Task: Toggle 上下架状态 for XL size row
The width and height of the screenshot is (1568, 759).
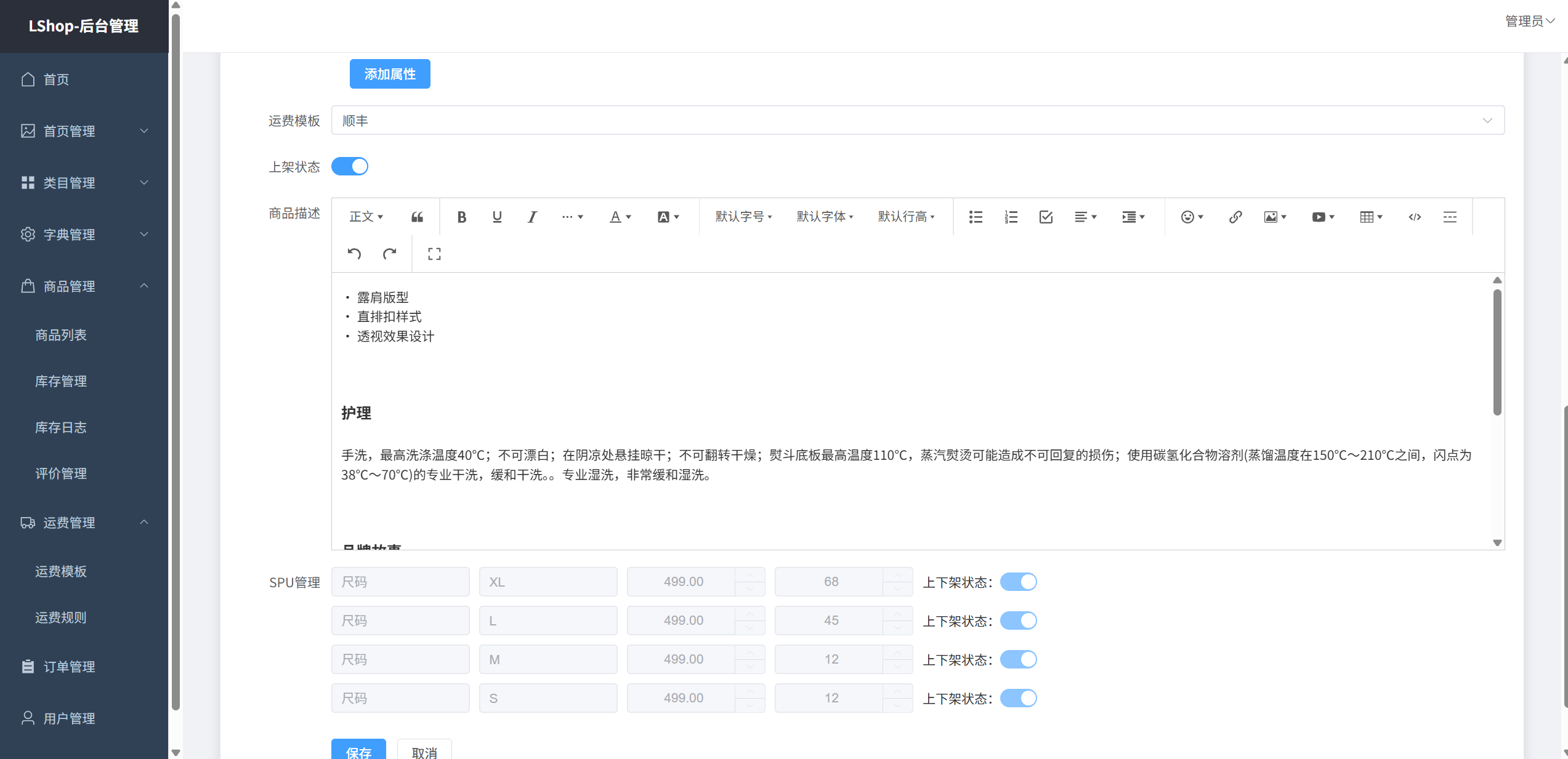Action: coord(1018,582)
